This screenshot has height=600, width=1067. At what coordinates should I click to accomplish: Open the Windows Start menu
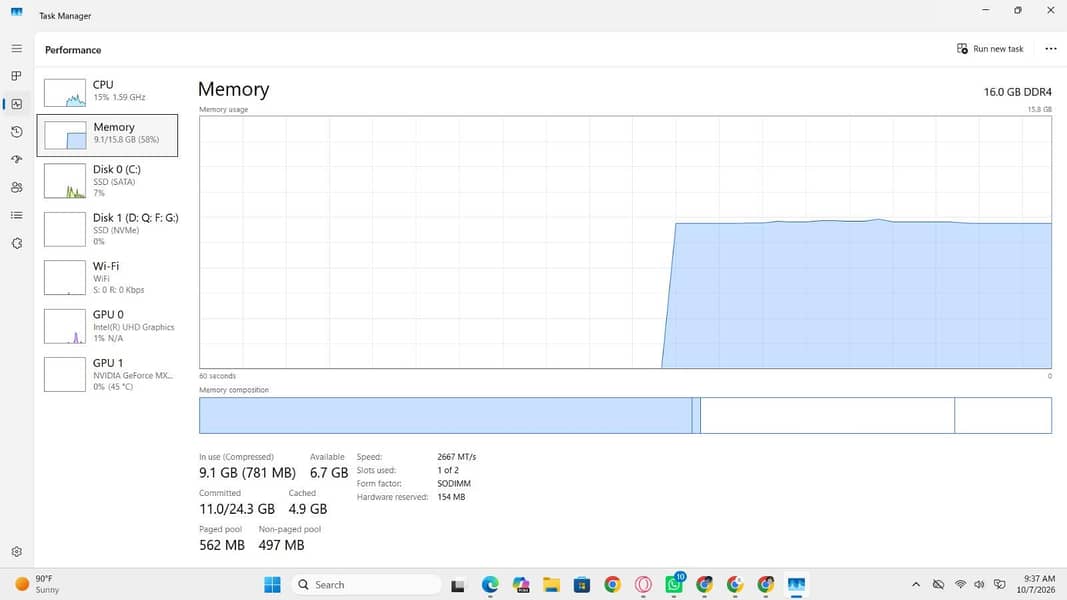[x=272, y=584]
